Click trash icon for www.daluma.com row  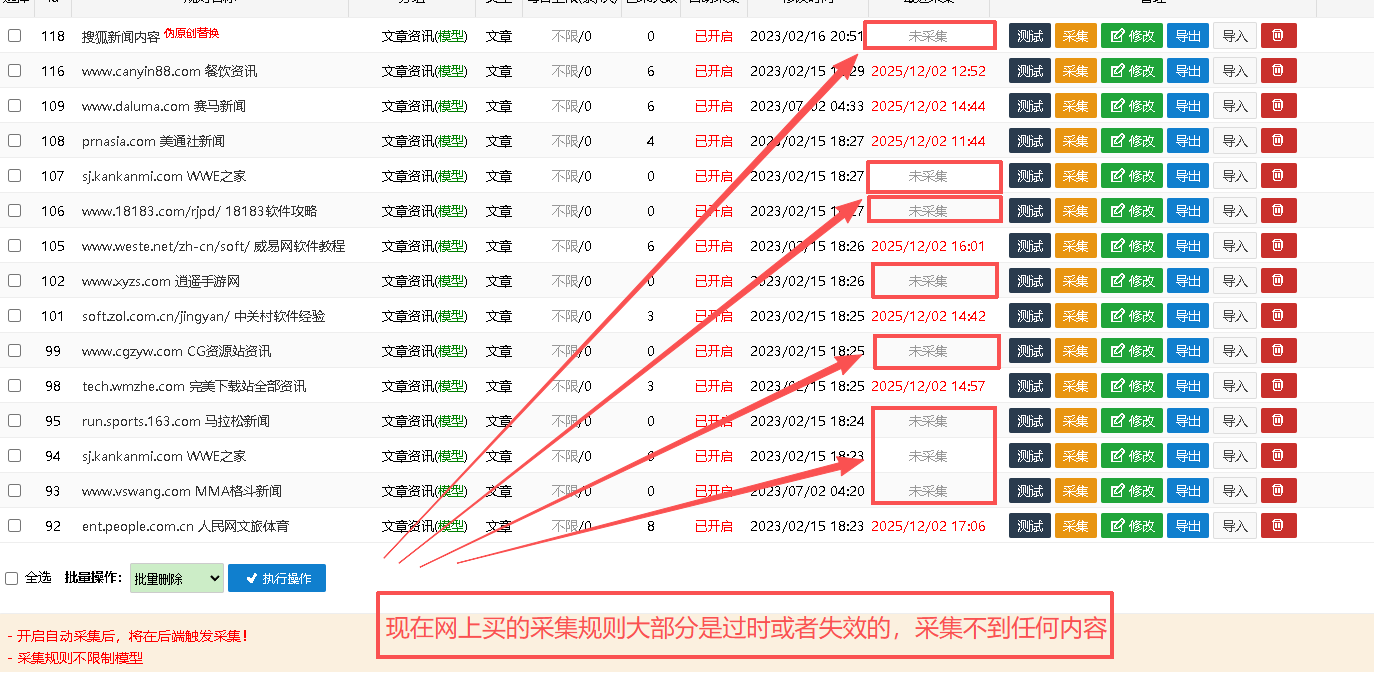click(x=1278, y=106)
